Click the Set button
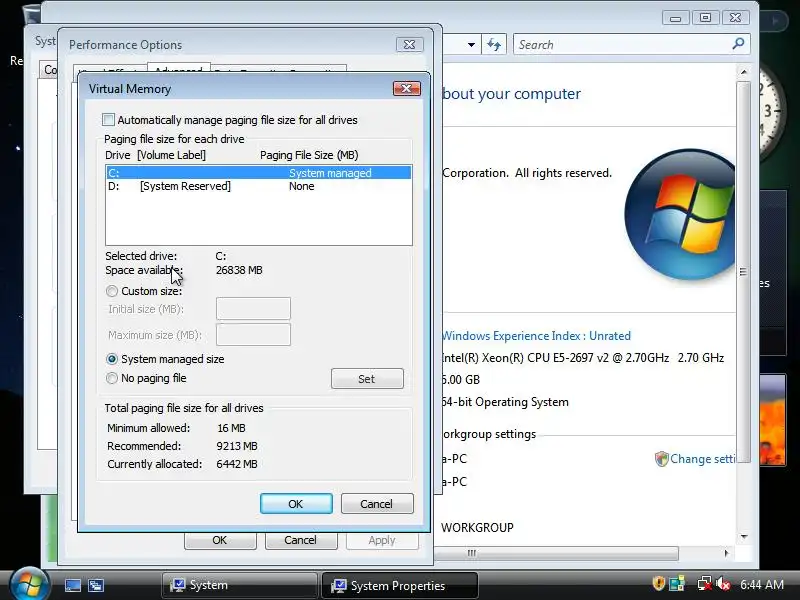The width and height of the screenshot is (800, 600). 367,379
